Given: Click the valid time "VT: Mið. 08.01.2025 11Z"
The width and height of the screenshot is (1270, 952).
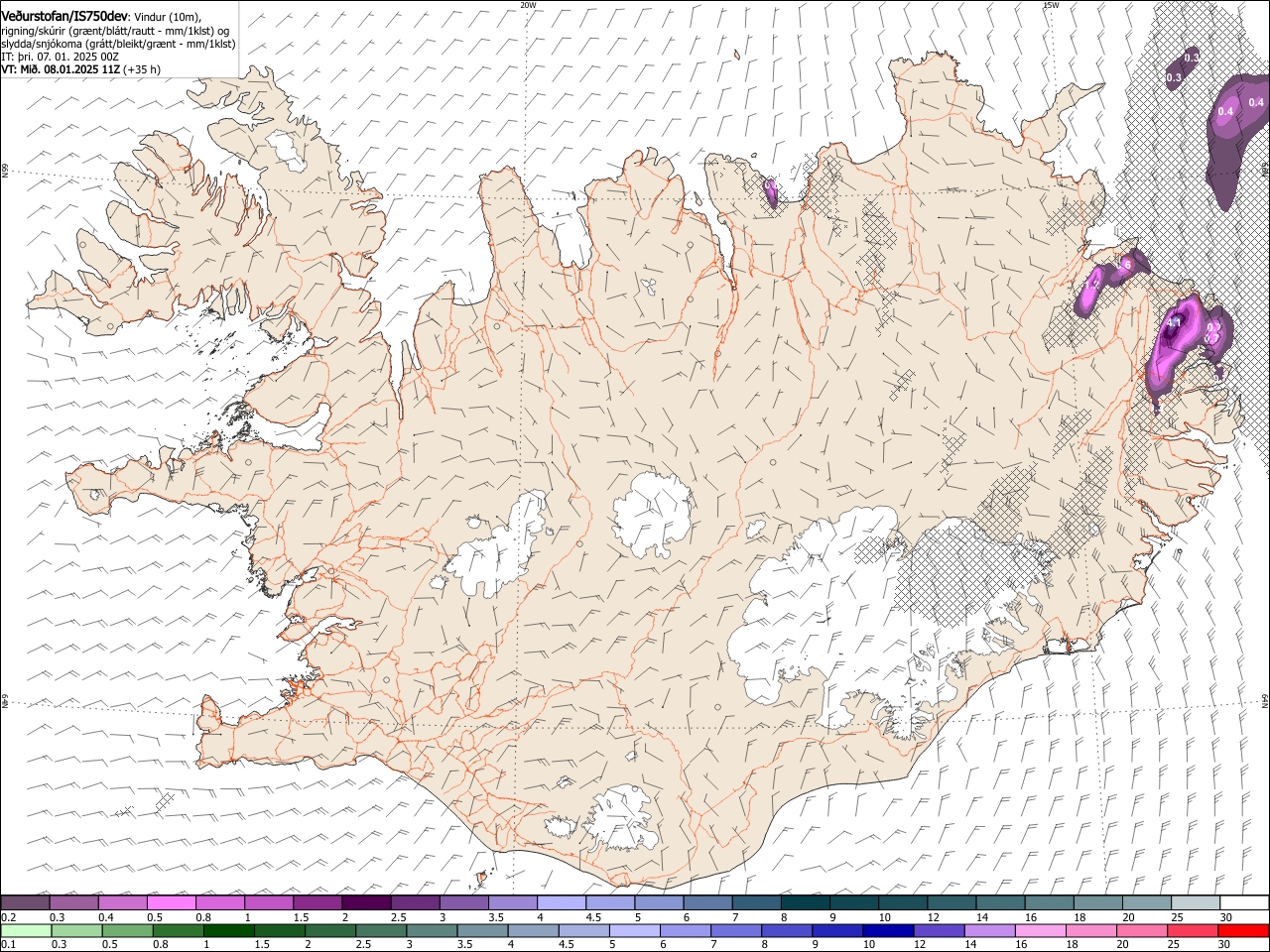Looking at the screenshot, I should point(61,69).
